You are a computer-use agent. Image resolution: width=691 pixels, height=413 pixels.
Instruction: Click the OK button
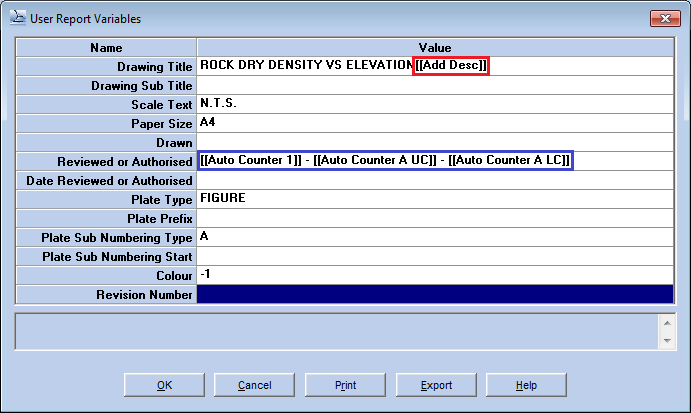point(165,385)
